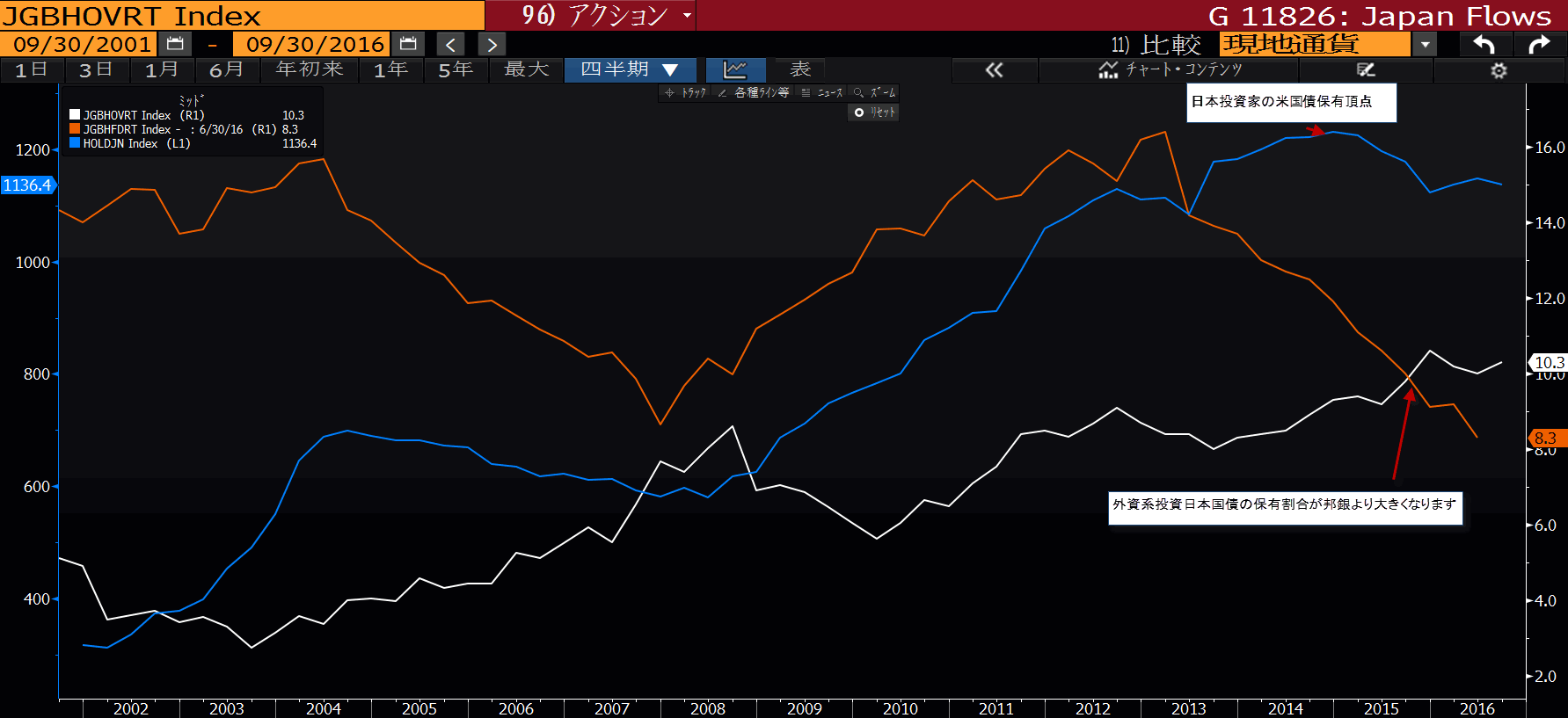Open チャート・コンテンツ chart contents panel
Image resolution: width=1568 pixels, height=718 pixels.
click(1171, 70)
